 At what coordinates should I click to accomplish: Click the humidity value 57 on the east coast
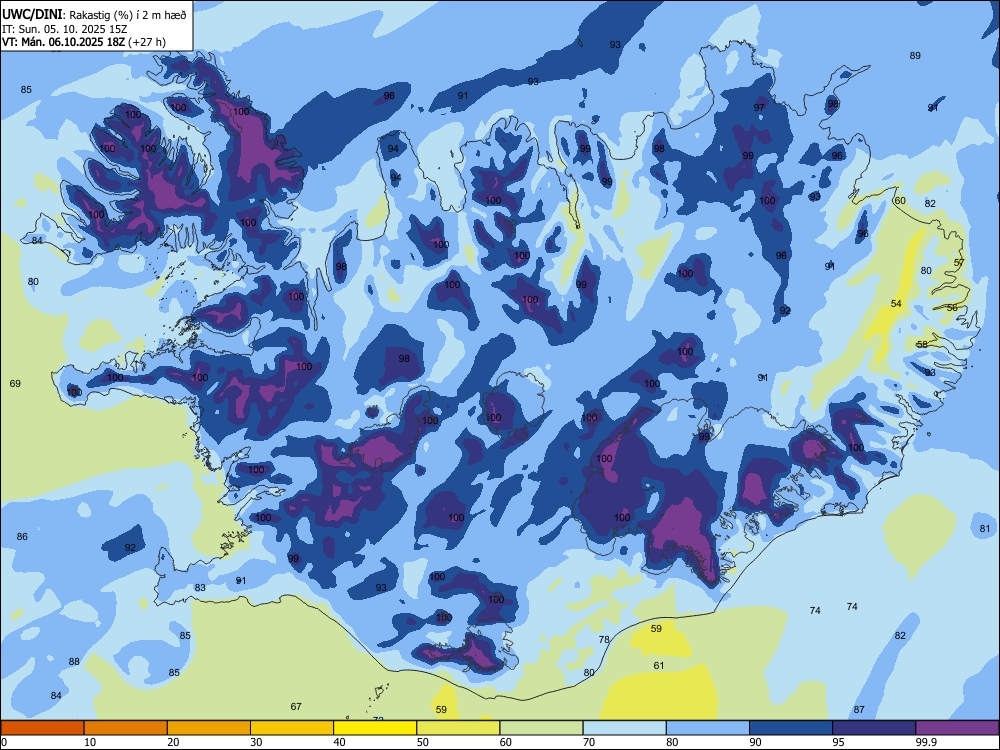pos(959,263)
